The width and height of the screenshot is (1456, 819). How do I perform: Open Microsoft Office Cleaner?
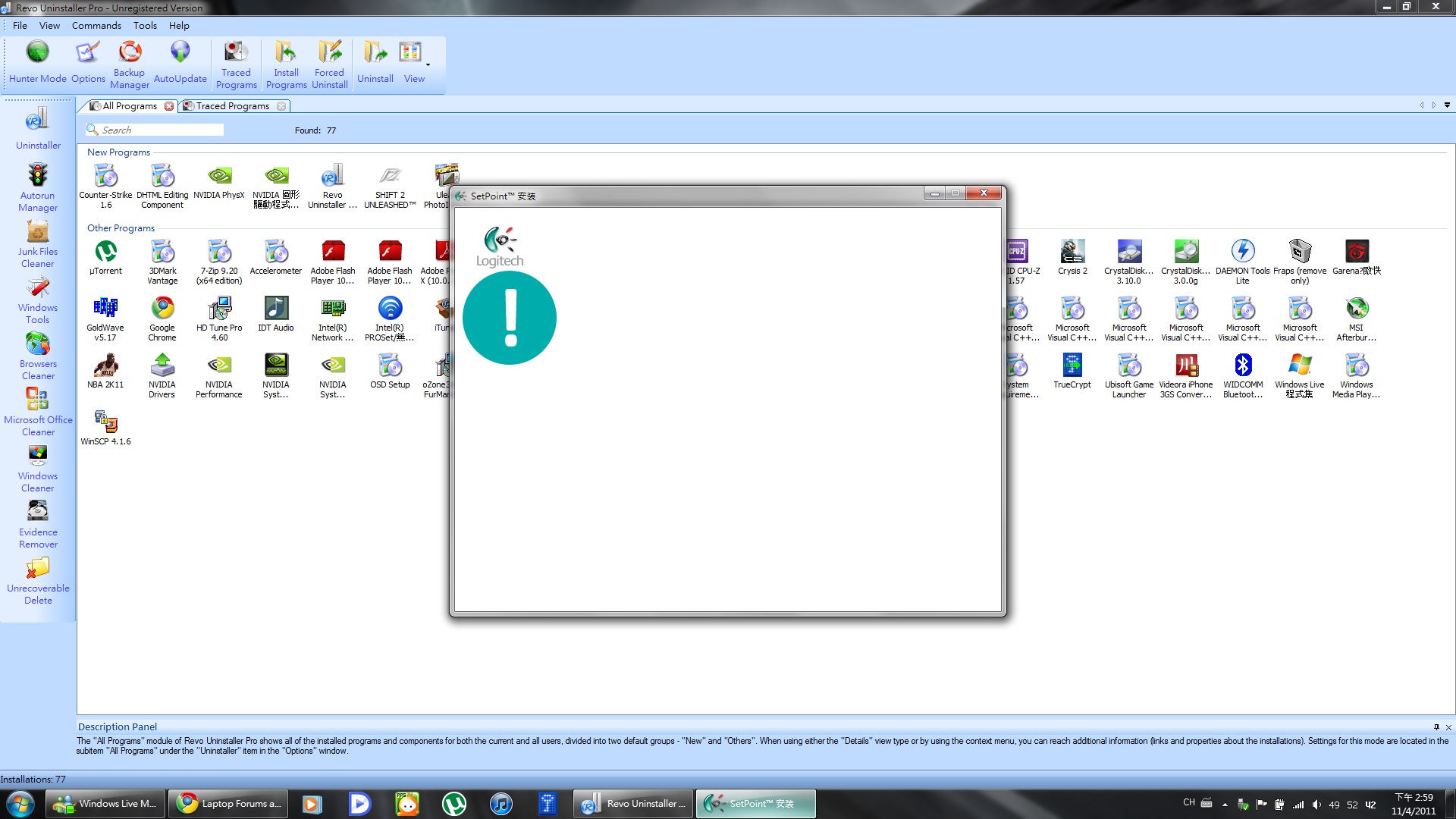pos(38,413)
